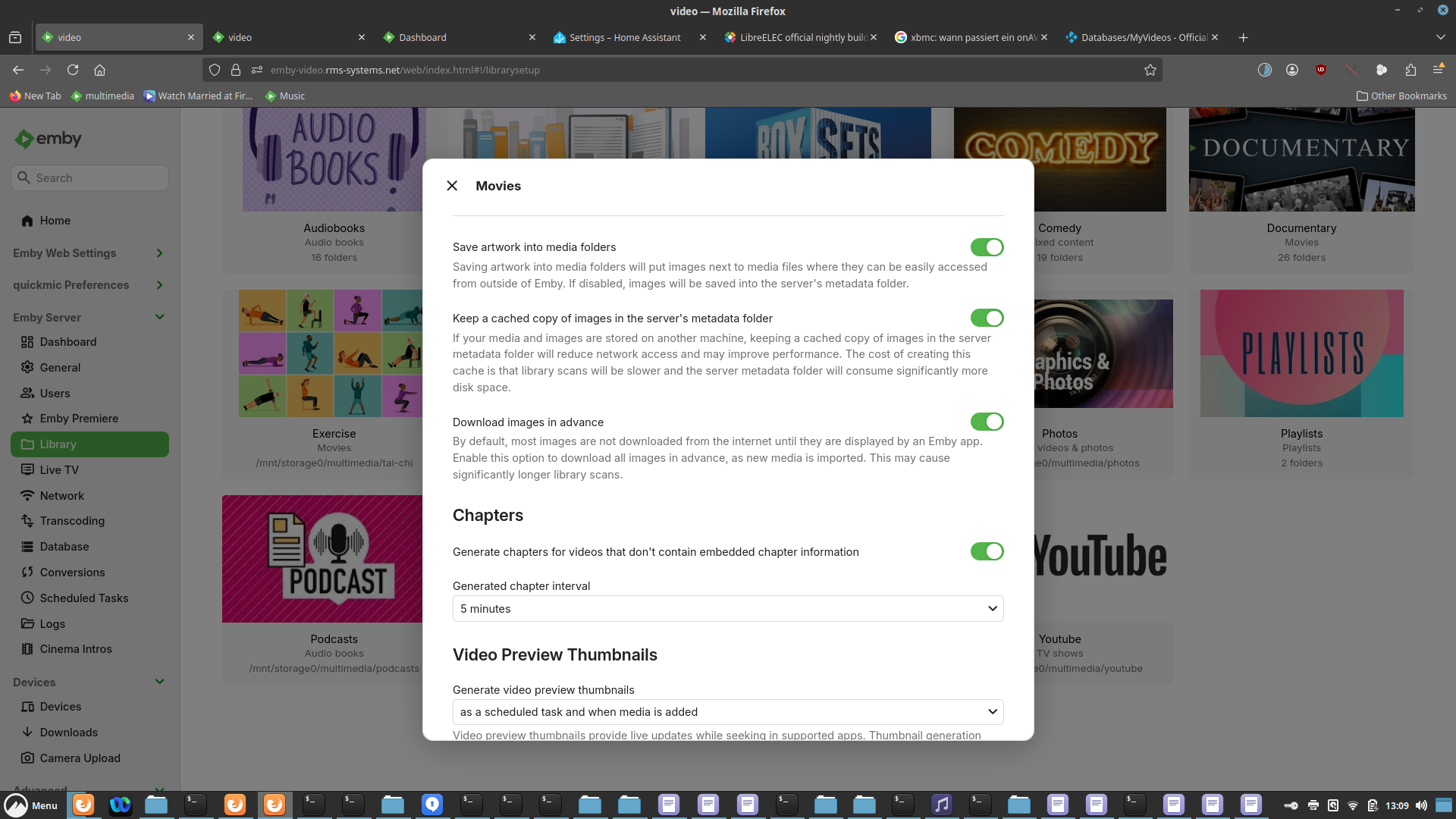Screen dimensions: 1456x819
Task: Disable Save artwork into media folders
Action: coord(987,247)
